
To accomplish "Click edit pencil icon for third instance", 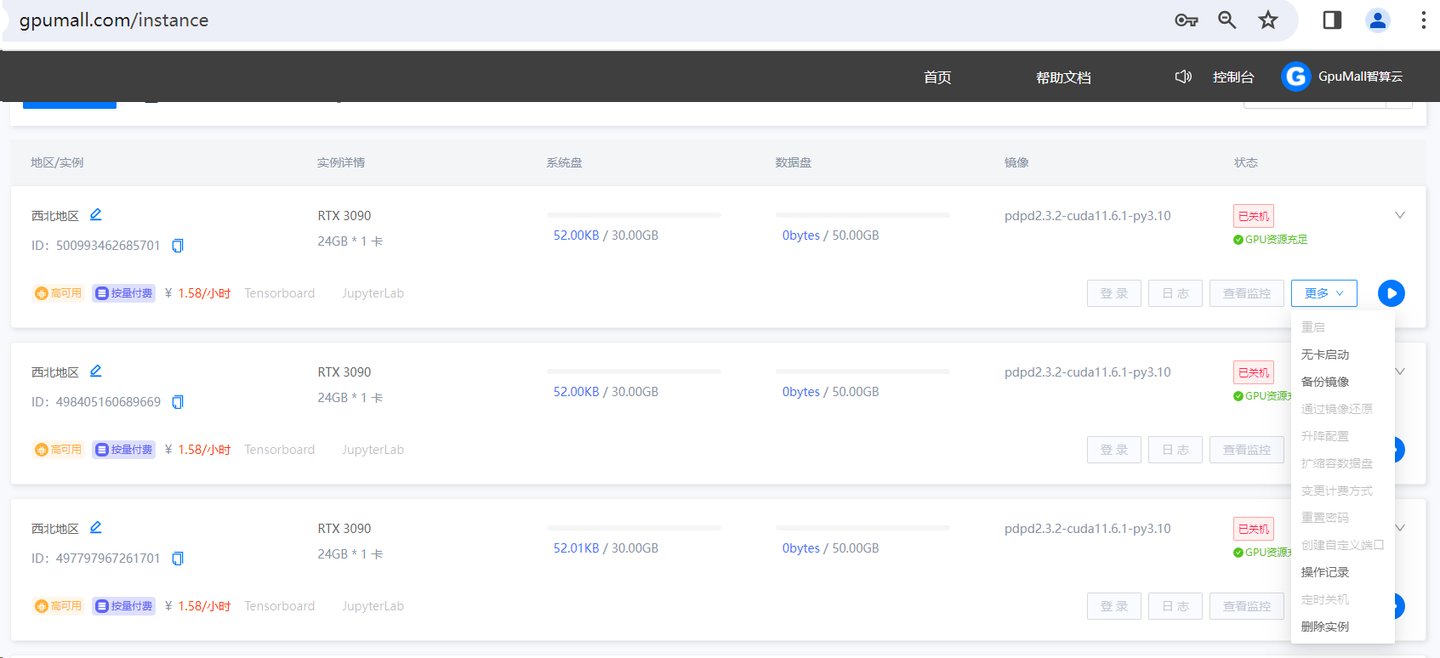I will tap(96, 527).
